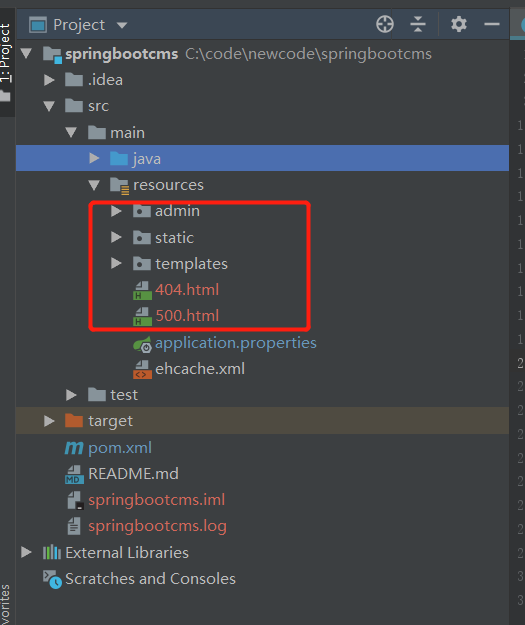Click the Scratches and Consoles icon

(x=52, y=579)
